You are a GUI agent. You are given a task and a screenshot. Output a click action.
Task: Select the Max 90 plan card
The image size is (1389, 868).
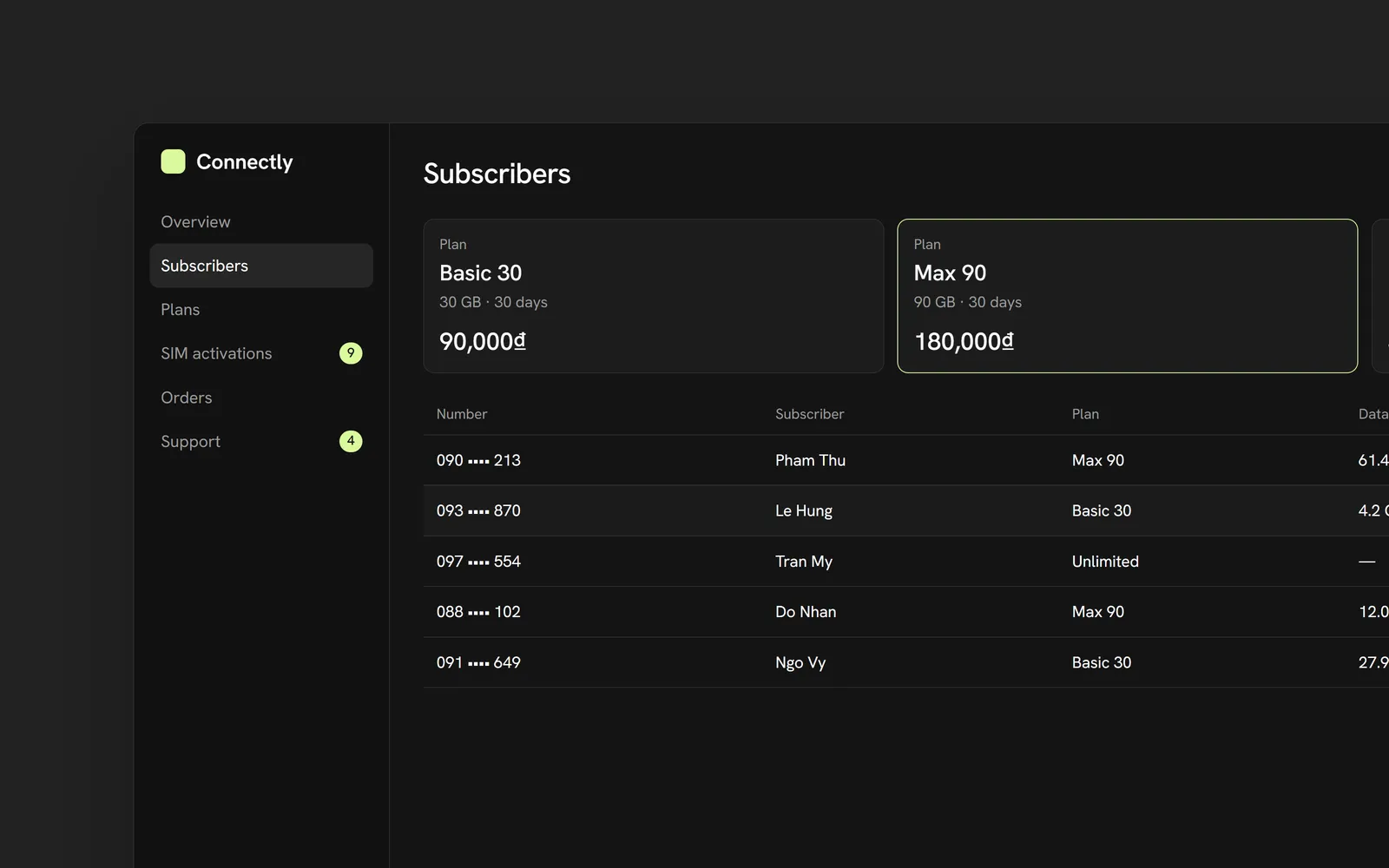[x=1128, y=296]
